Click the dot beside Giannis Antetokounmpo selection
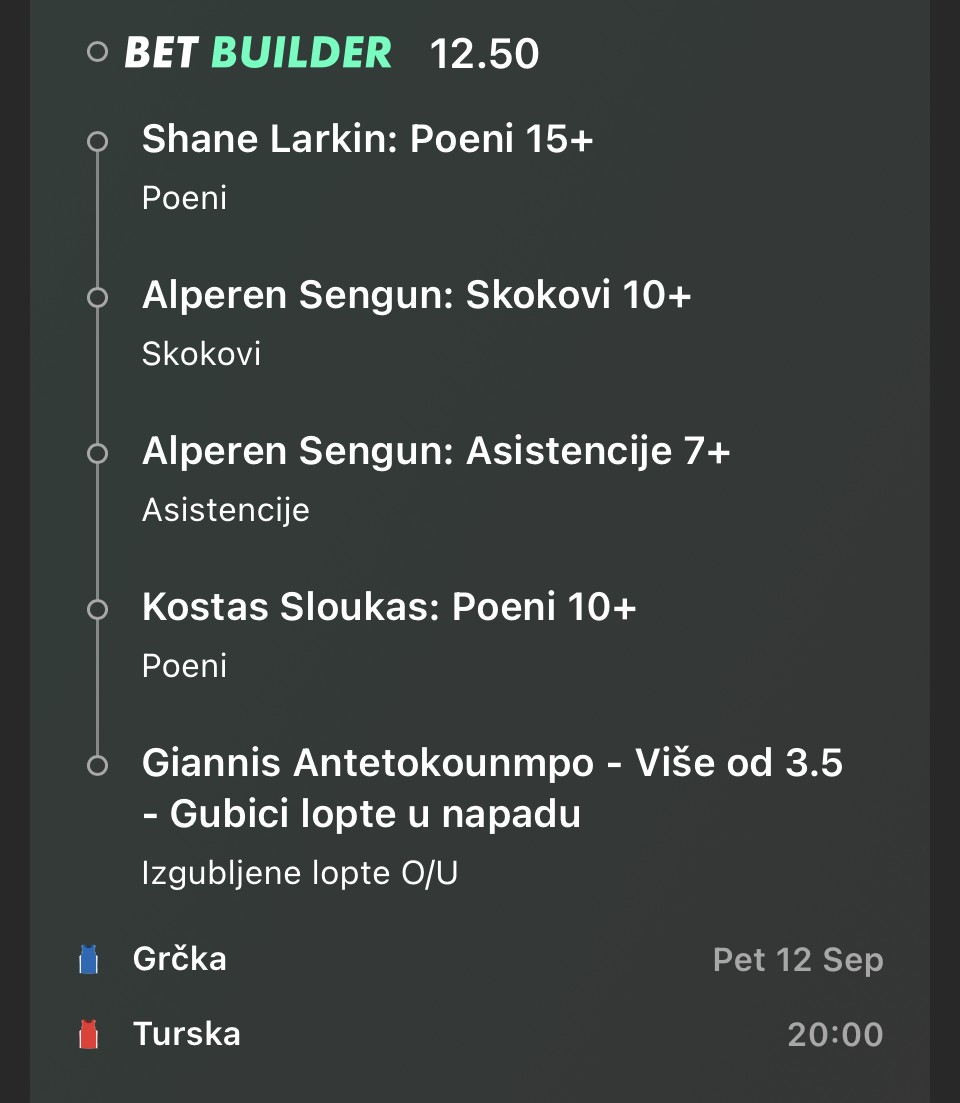960x1103 pixels. click(x=97, y=765)
